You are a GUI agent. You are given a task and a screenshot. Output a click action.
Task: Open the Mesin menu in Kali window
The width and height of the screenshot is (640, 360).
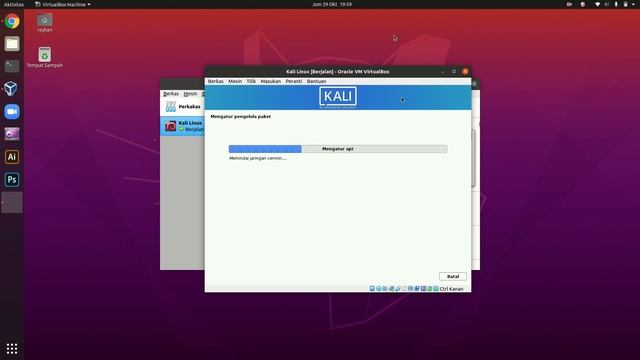pos(235,81)
